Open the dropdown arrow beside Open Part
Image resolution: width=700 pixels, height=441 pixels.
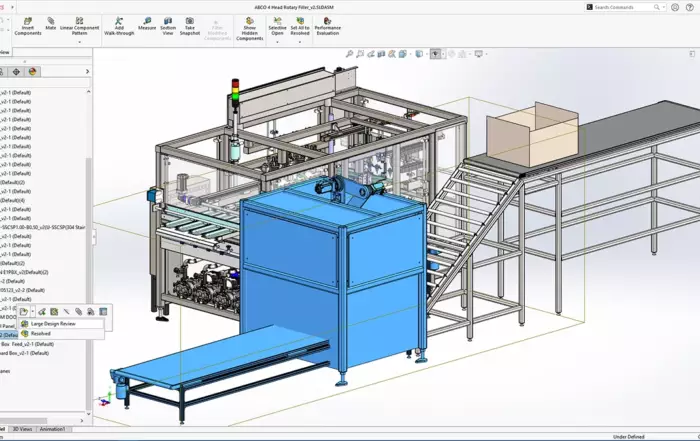coord(33,312)
